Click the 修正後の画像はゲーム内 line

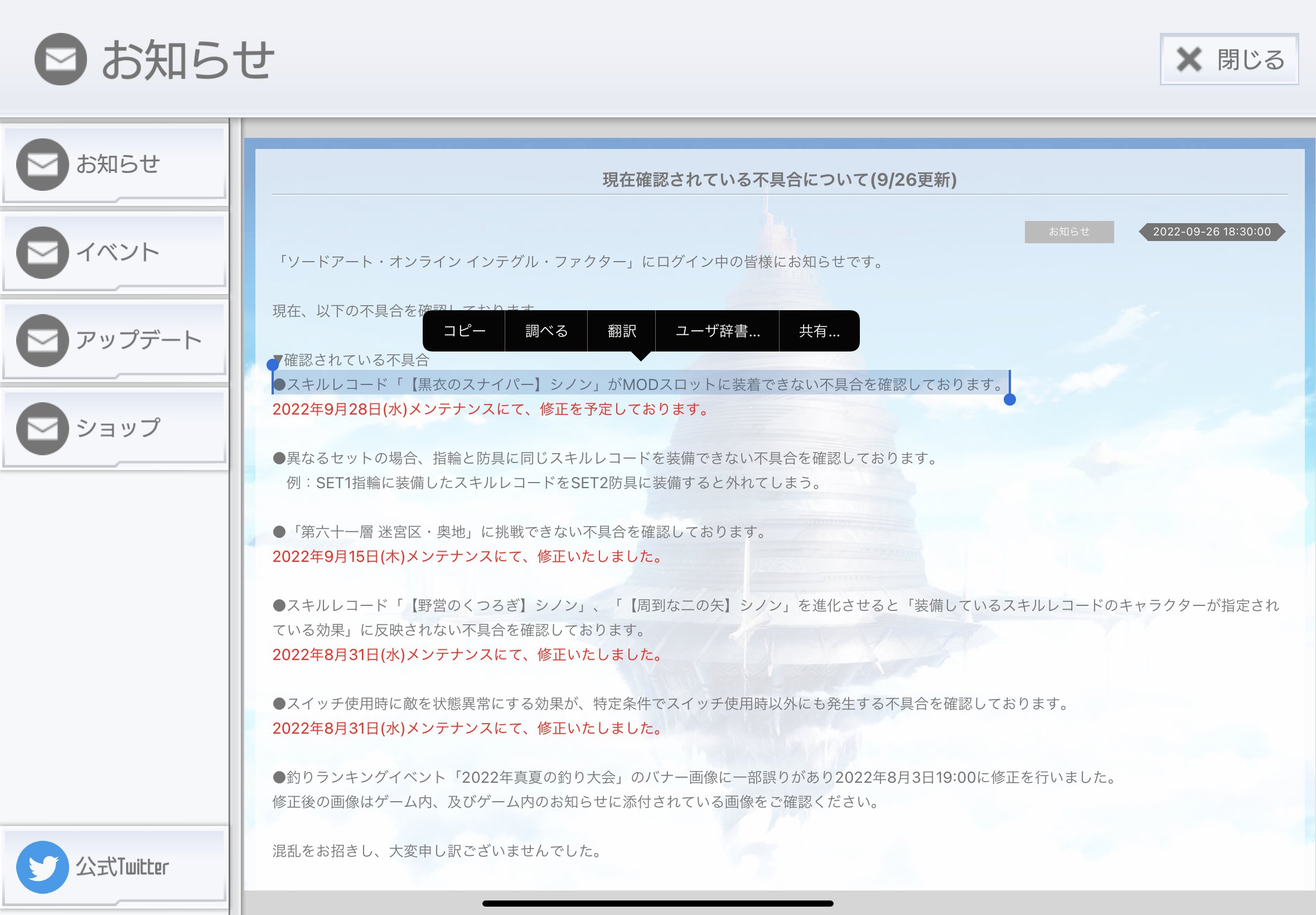coord(577,802)
